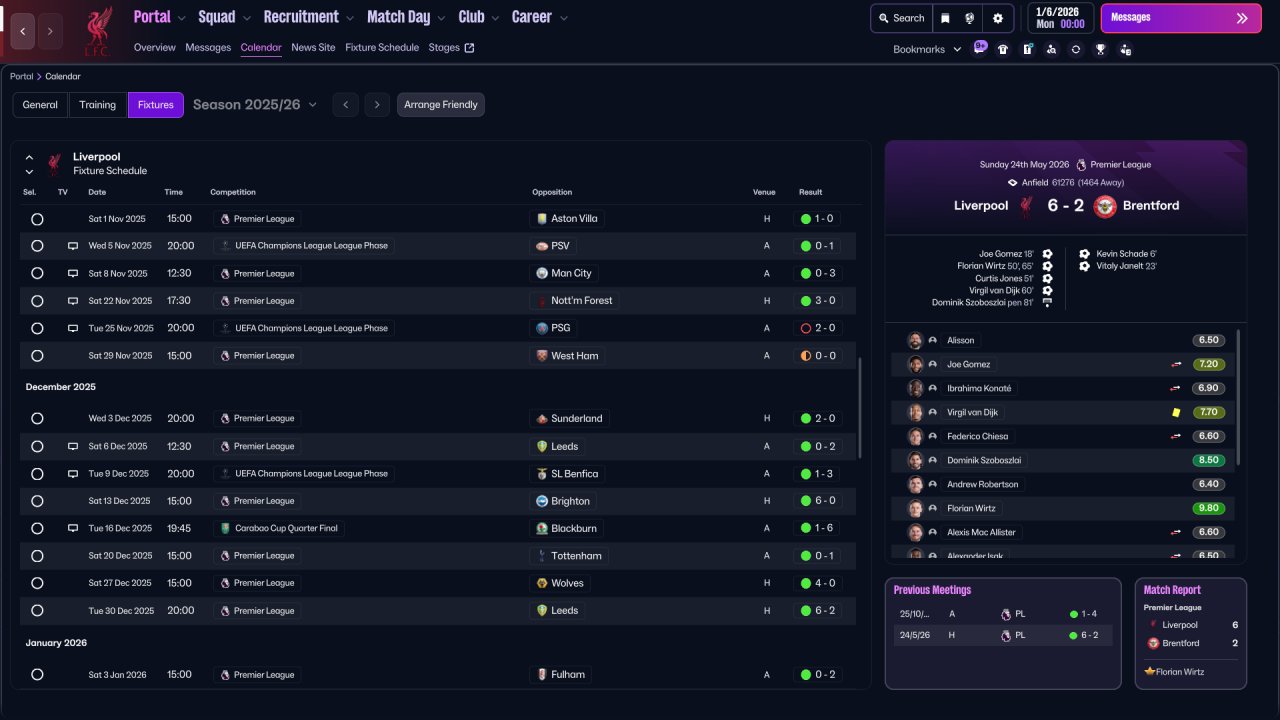Click the Liverpool club crest in the header
This screenshot has height=720, width=1280.
click(97, 31)
